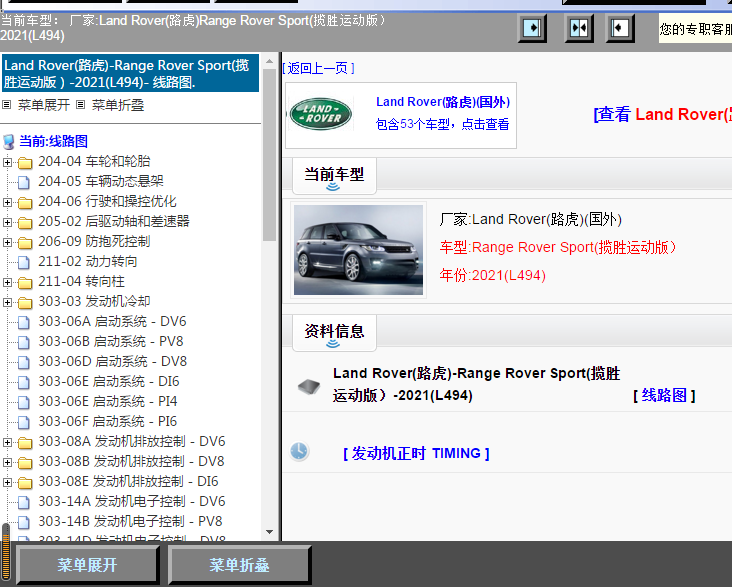Click the split-both-panes layout icon
This screenshot has width=732, height=587.
(579, 28)
